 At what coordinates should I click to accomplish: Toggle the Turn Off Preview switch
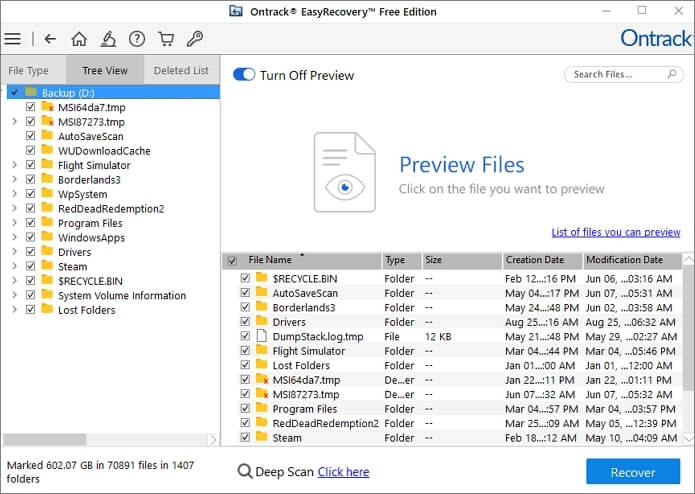243,75
